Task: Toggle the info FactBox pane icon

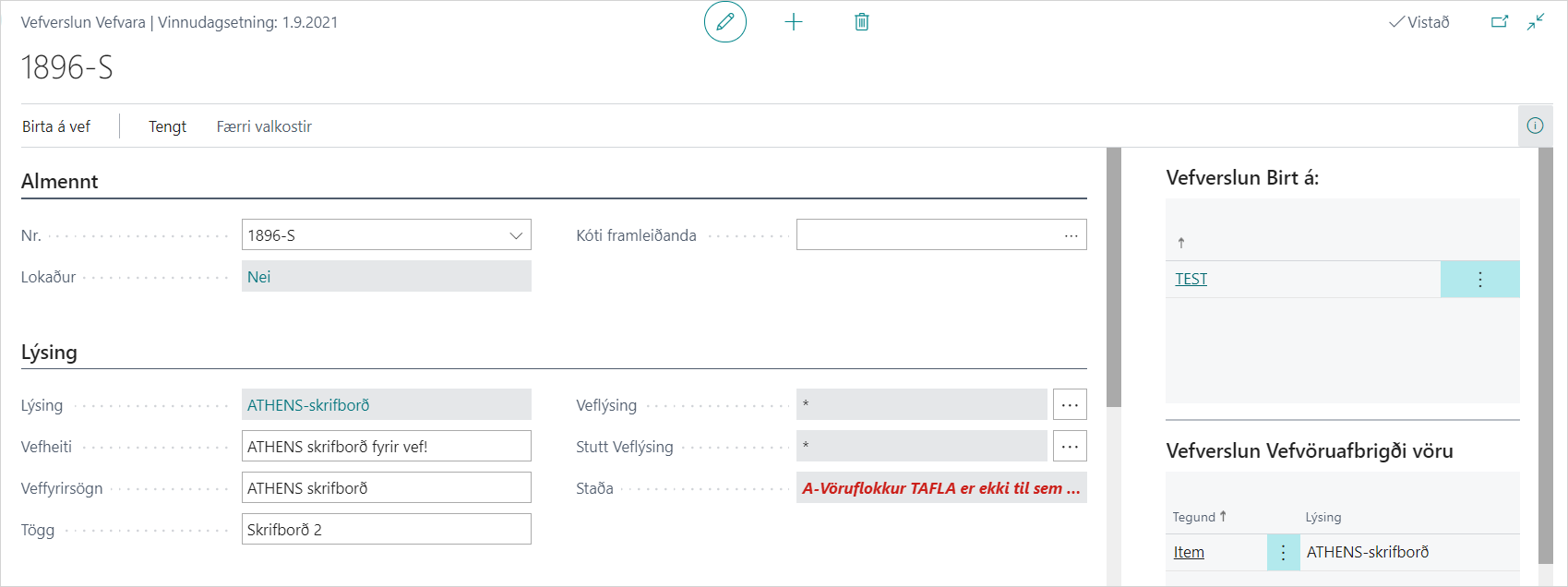Action: pos(1535,126)
